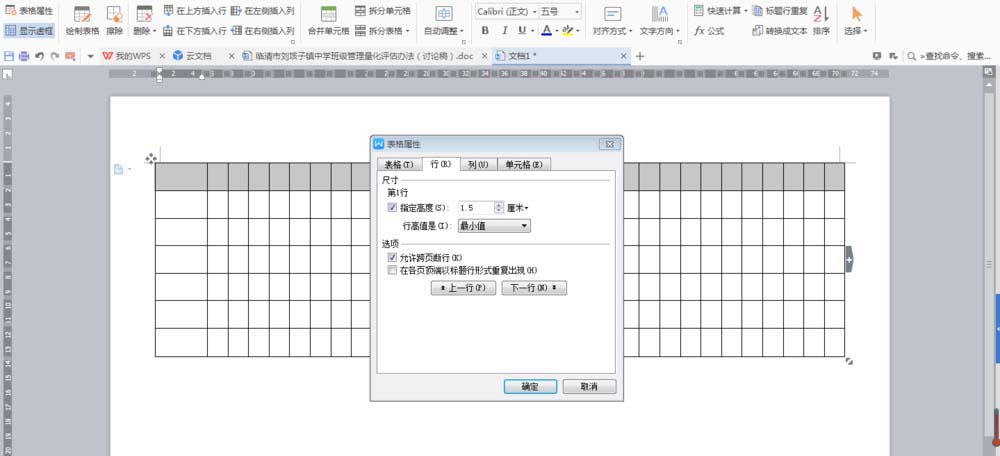Click the table move handle above the table
Image resolution: width=1000 pixels, height=456 pixels.
(150, 158)
